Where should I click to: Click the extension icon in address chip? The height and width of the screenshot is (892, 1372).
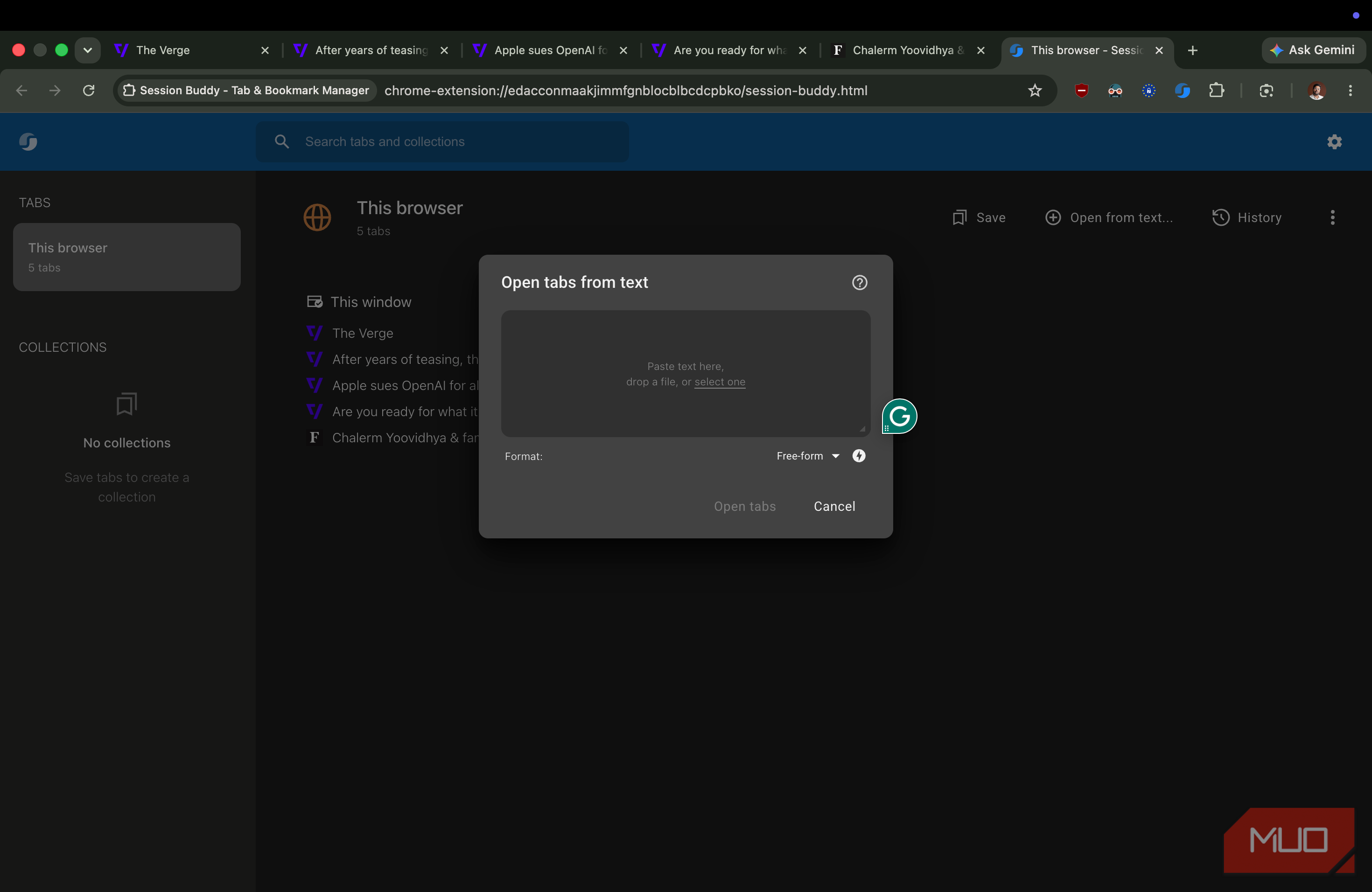129,91
